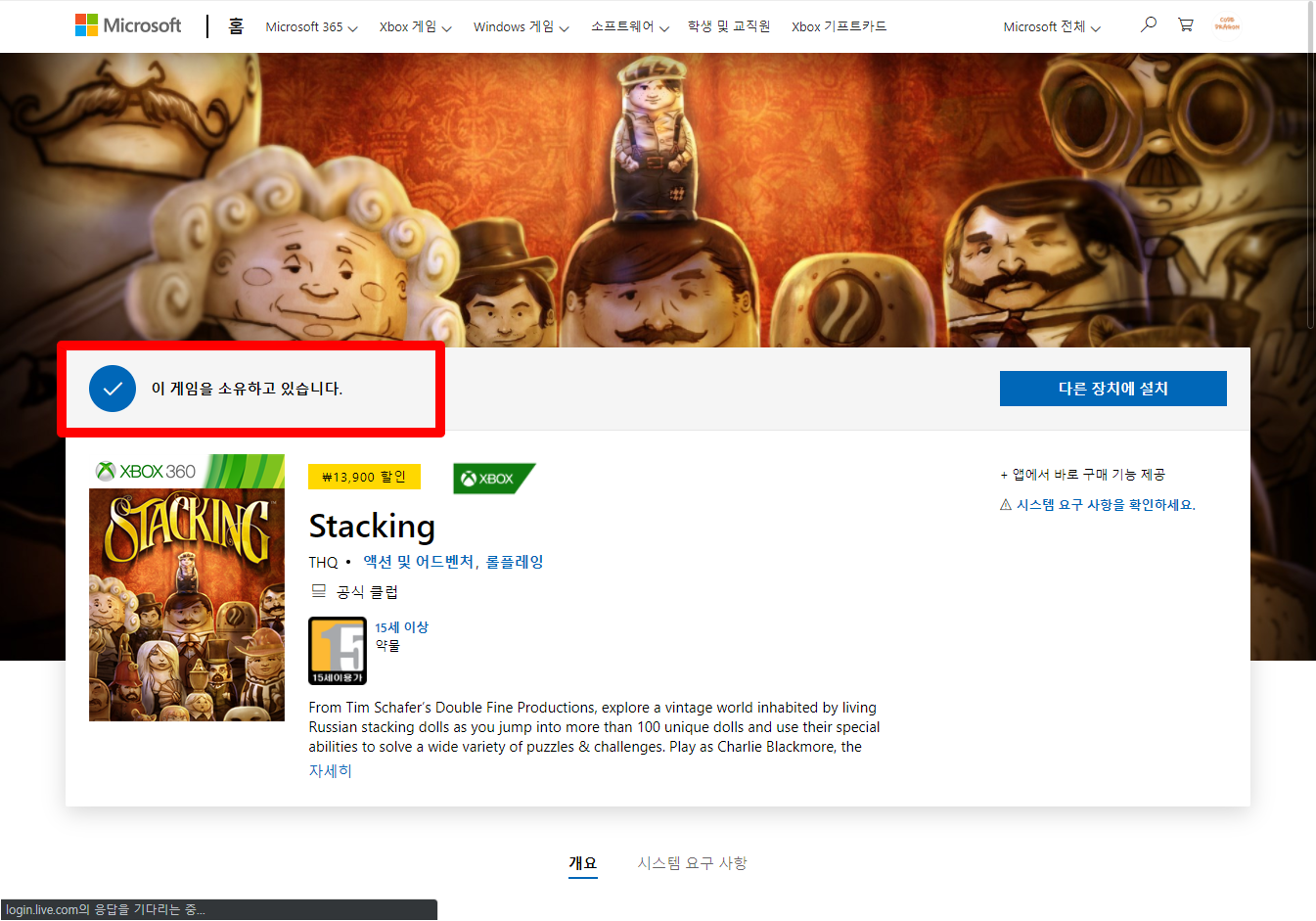Image resolution: width=1316 pixels, height=921 pixels.
Task: Click the login.live.com status bar message
Action: pyautogui.click(x=106, y=910)
